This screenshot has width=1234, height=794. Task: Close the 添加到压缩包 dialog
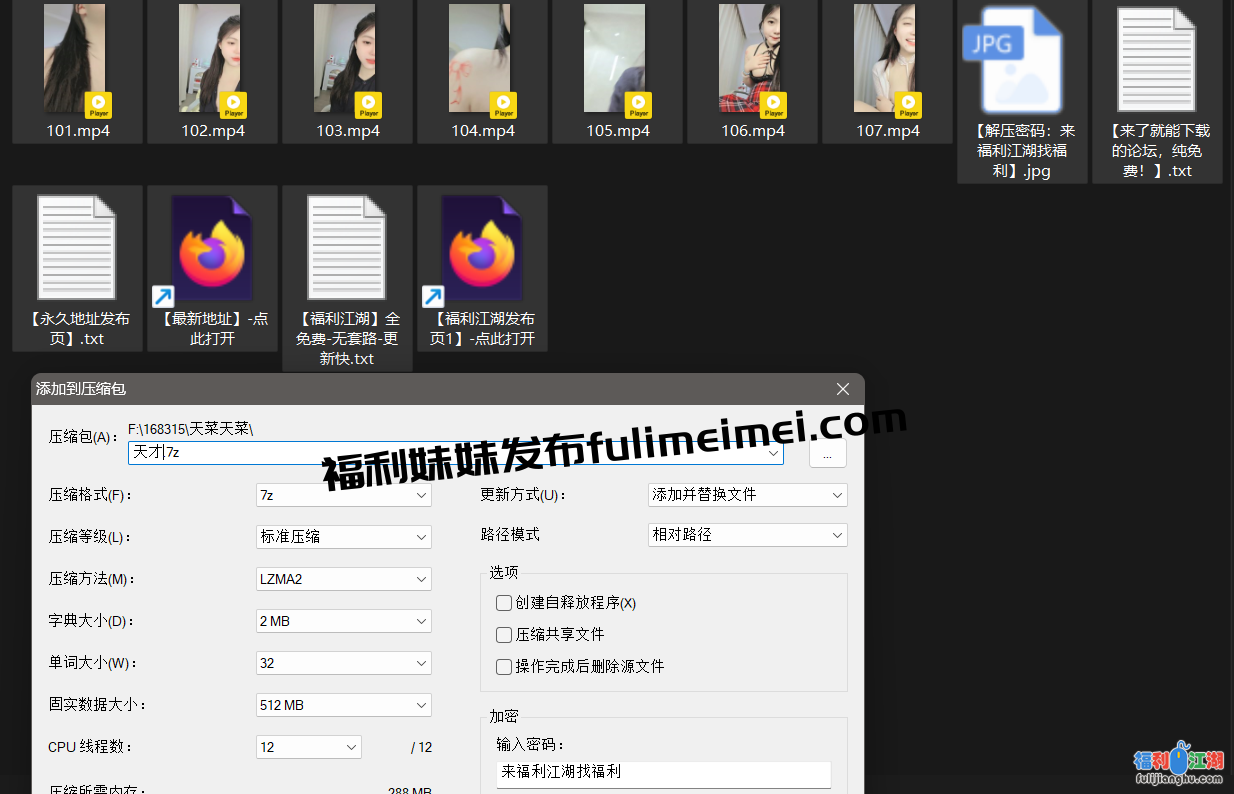click(x=843, y=389)
